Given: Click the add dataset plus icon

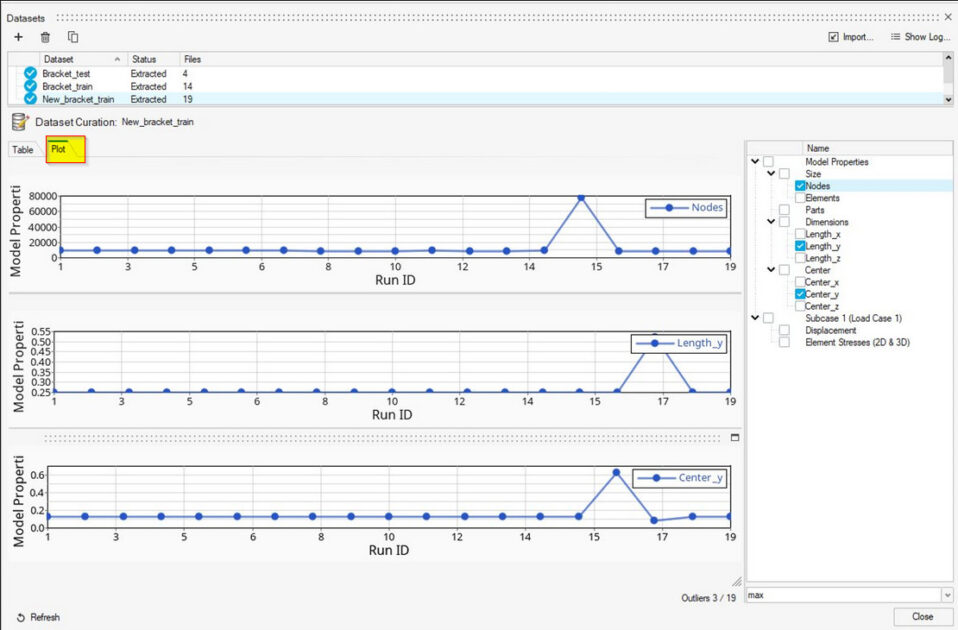Looking at the screenshot, I should coord(18,37).
